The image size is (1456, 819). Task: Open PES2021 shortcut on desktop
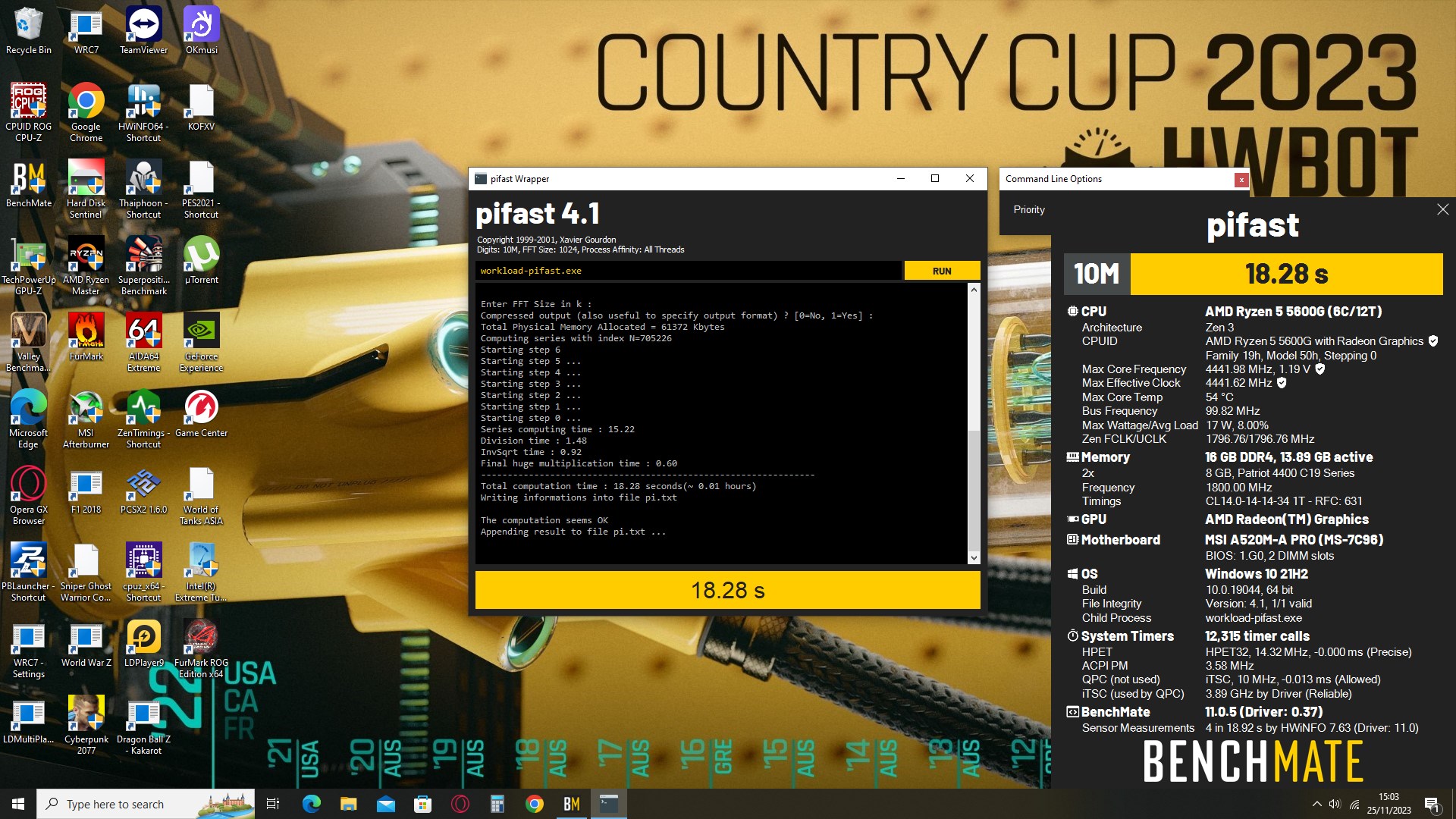[201, 188]
